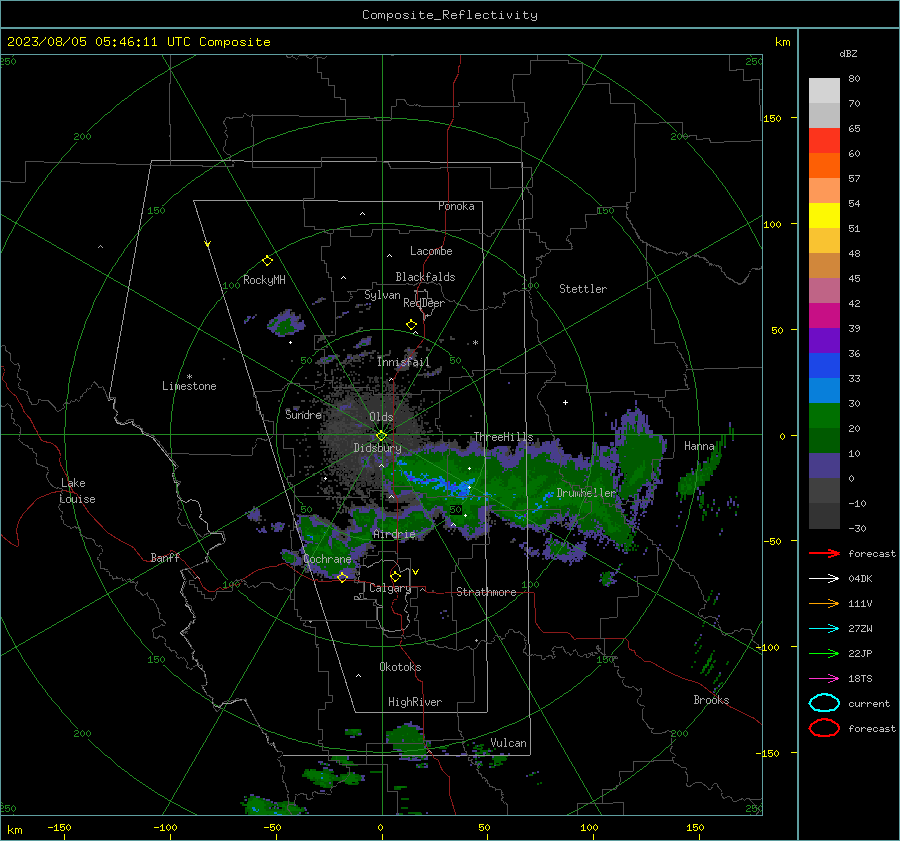Click the yellow diamond marker below Cochrane
The image size is (900, 841).
(342, 577)
